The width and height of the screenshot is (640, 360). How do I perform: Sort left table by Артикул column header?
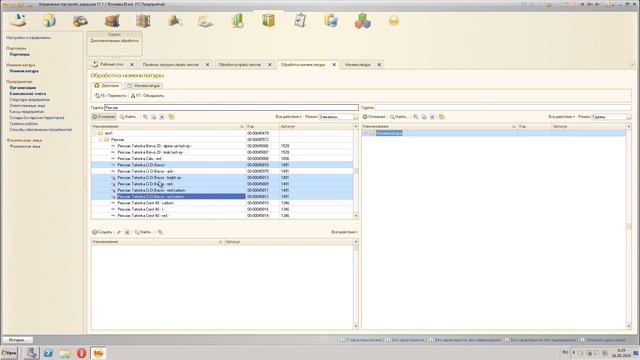(x=316, y=127)
